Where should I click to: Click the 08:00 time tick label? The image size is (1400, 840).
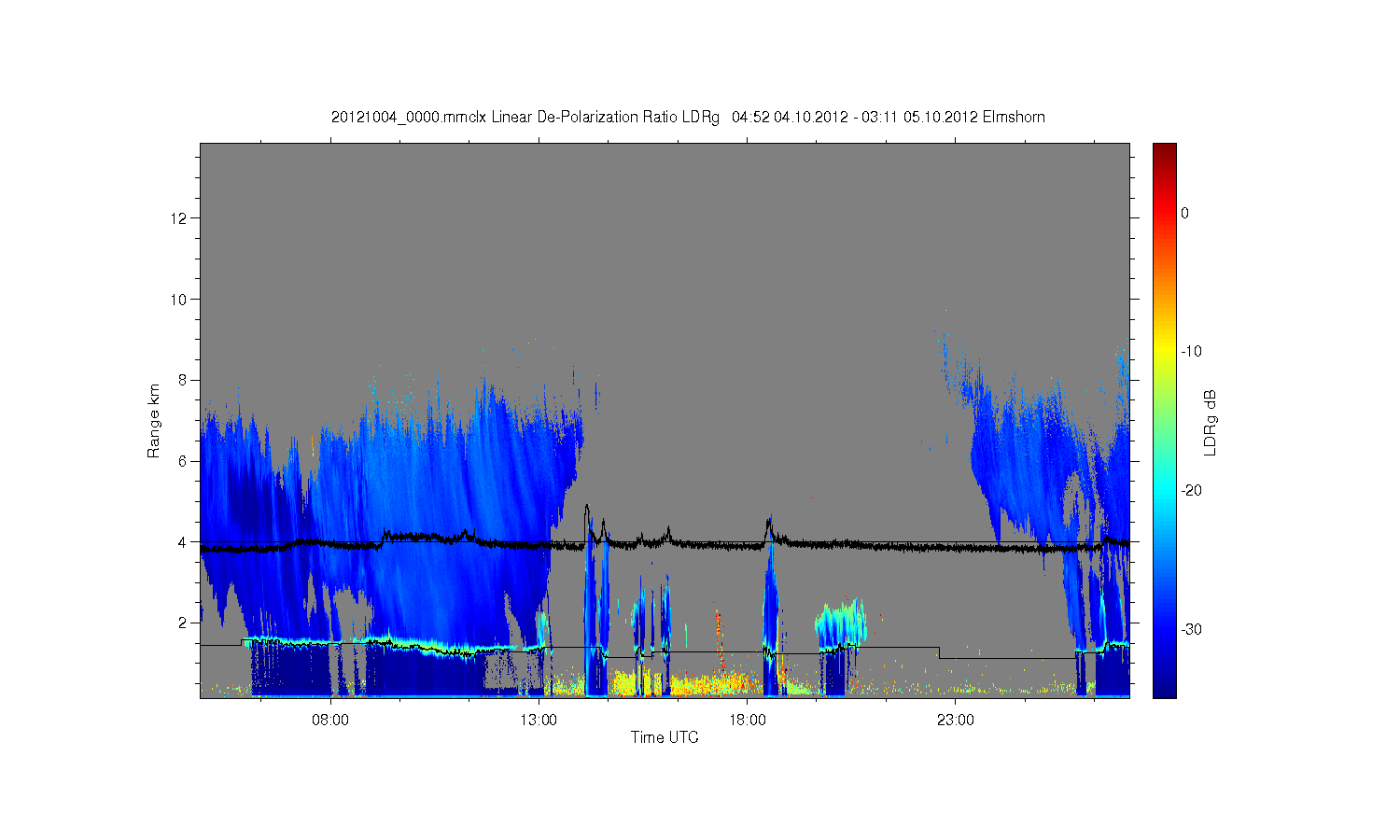[330, 720]
